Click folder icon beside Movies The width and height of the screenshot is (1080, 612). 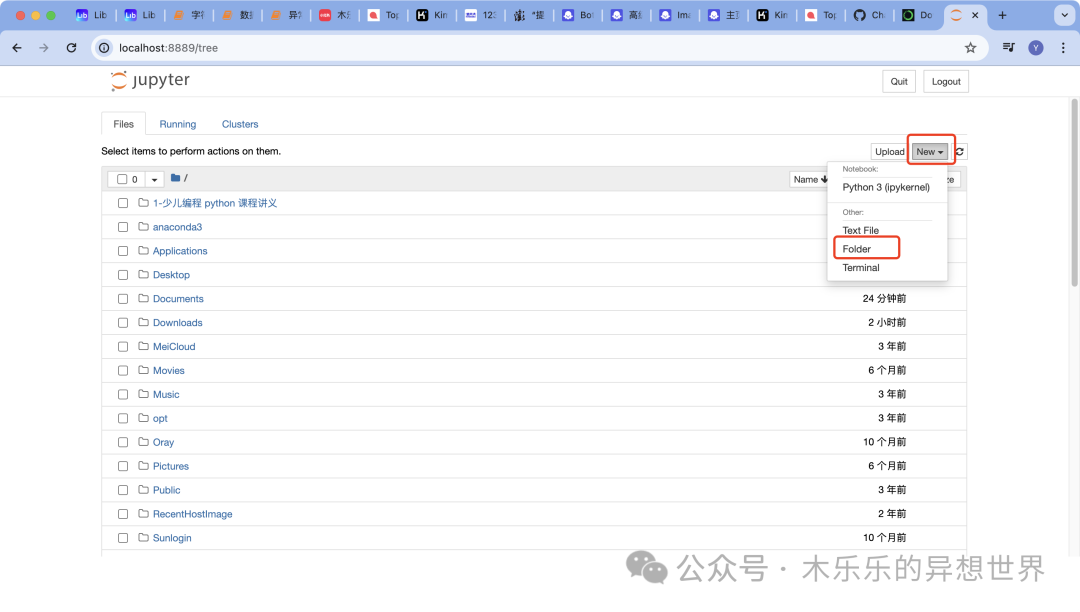[143, 370]
